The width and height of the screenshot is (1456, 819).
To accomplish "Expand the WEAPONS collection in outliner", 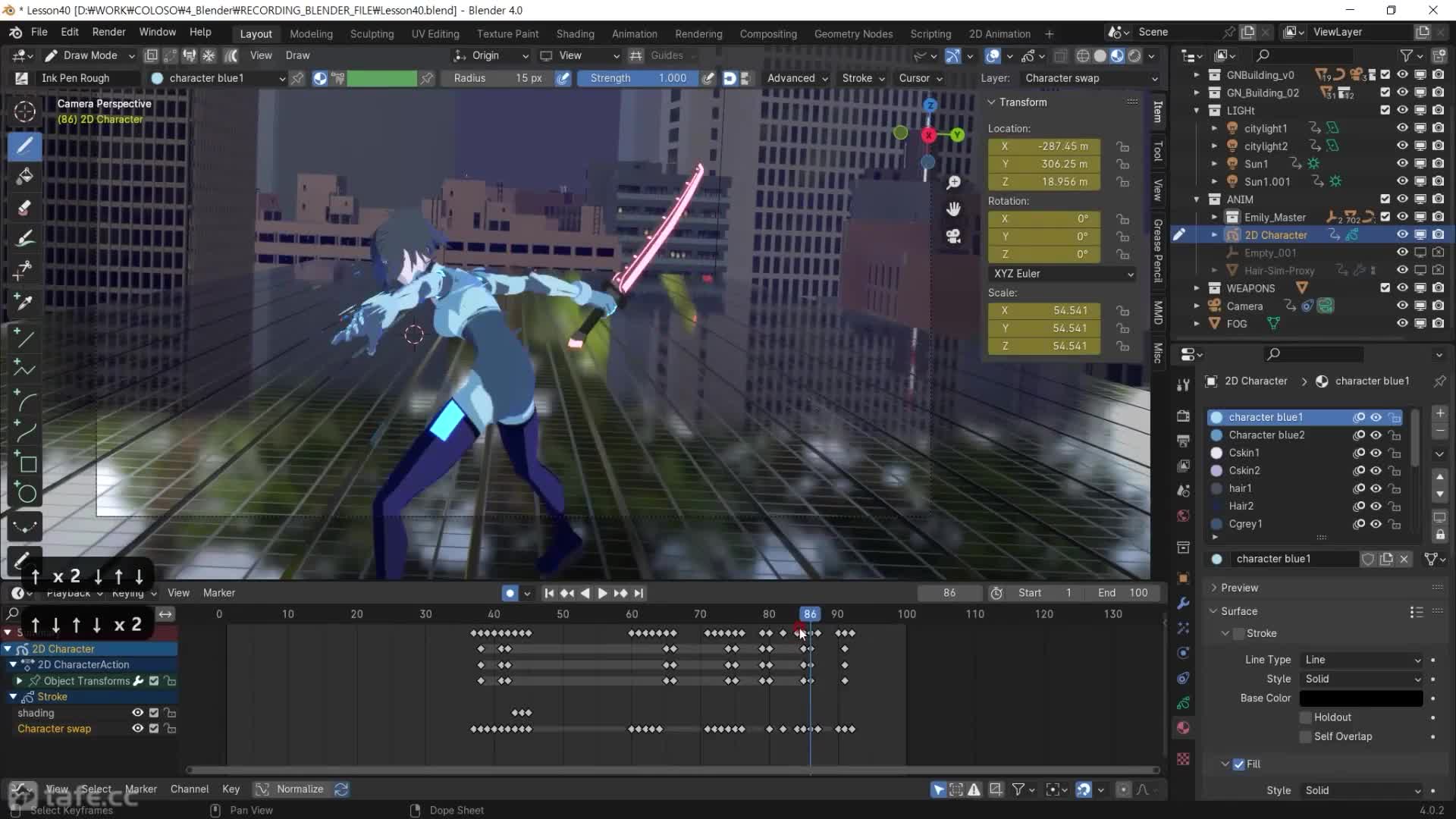I will (x=1197, y=288).
